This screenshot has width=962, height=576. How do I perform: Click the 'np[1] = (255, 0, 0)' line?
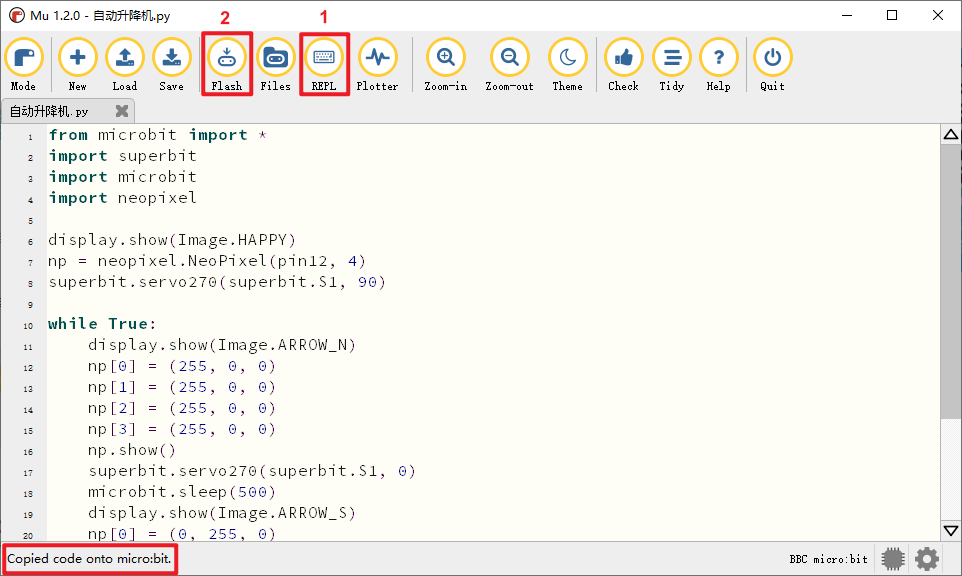tap(182, 387)
